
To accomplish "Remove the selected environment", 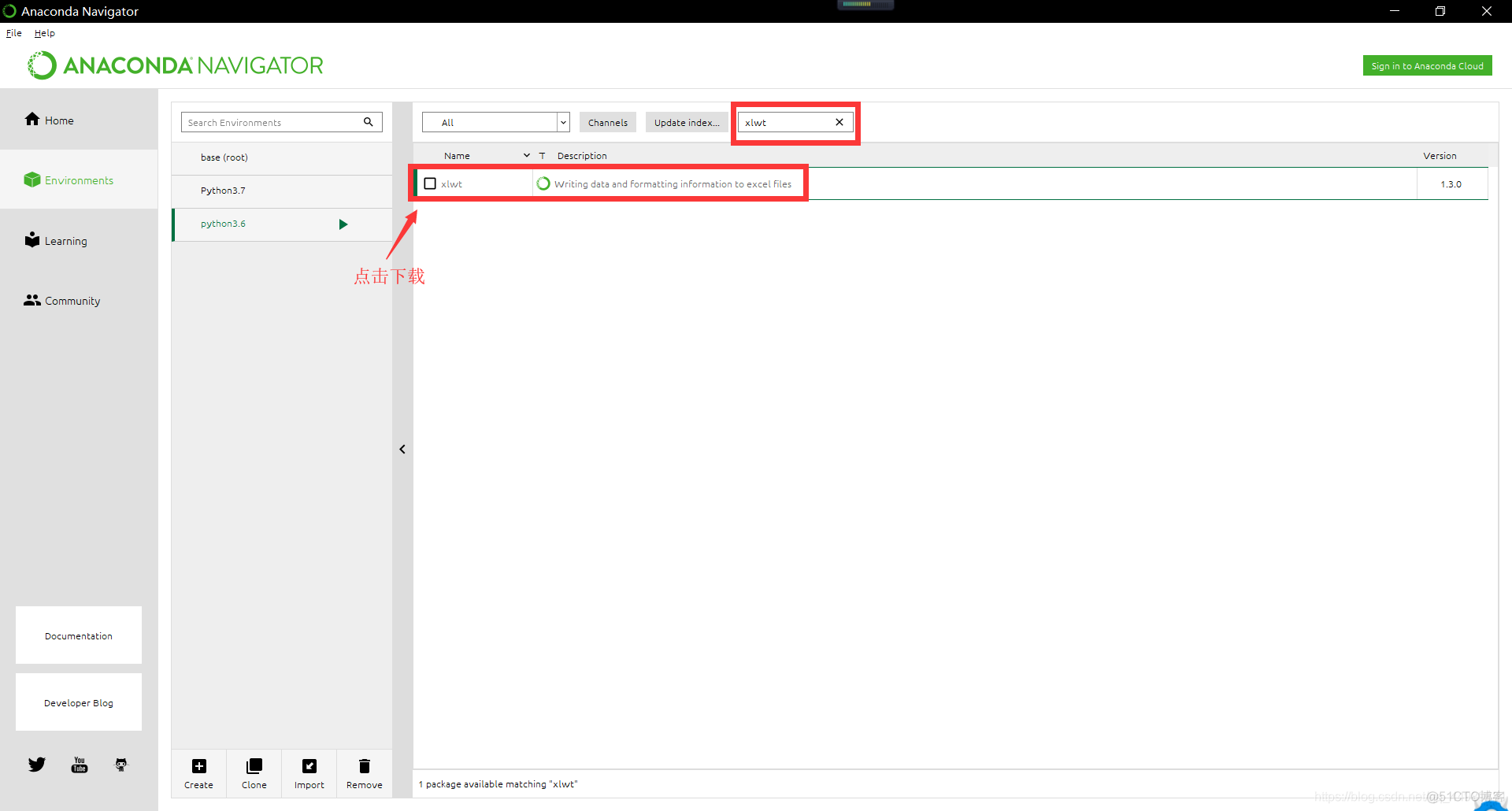I will (365, 774).
